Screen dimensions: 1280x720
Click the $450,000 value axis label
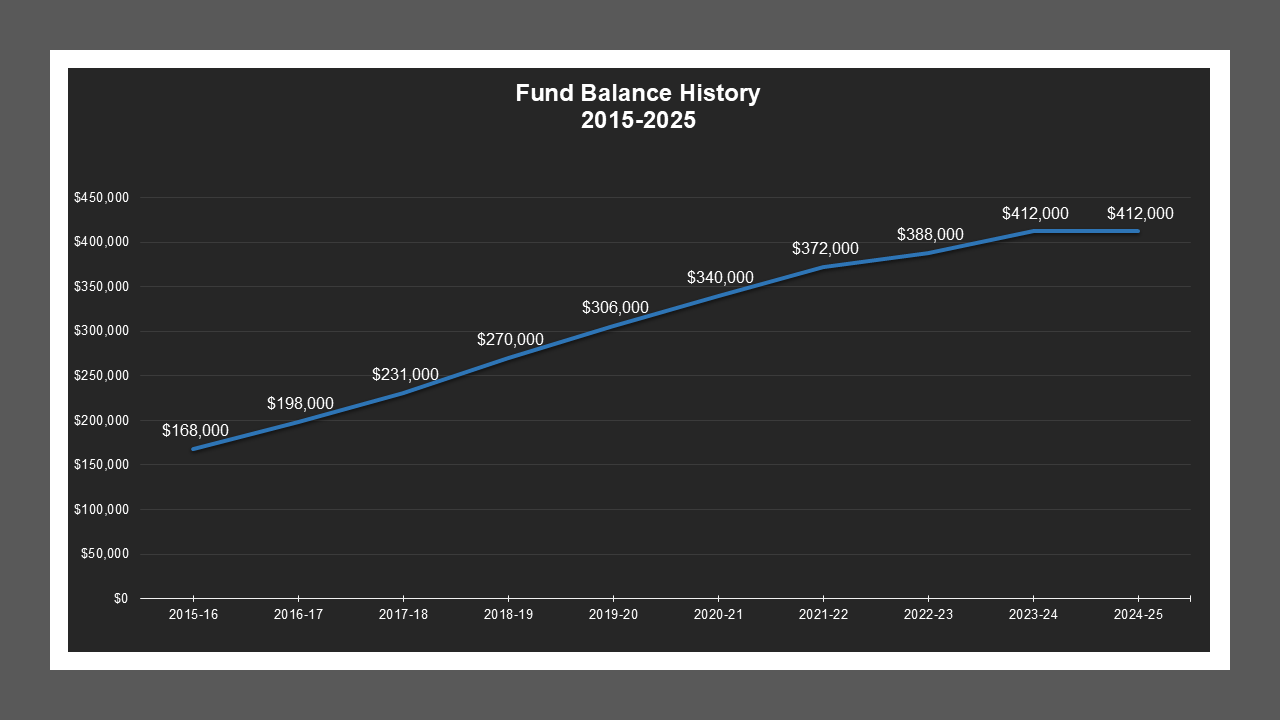click(102, 197)
